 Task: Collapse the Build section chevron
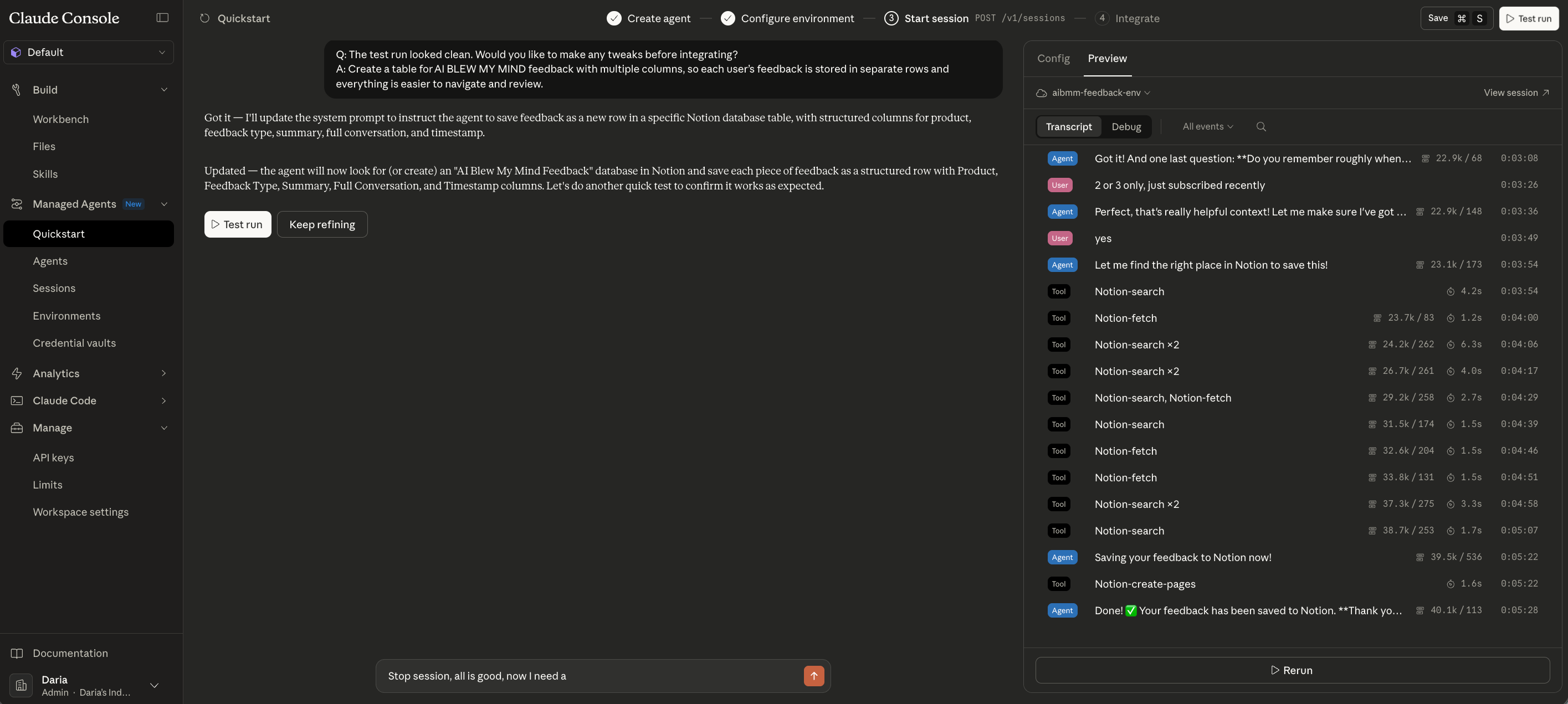164,89
